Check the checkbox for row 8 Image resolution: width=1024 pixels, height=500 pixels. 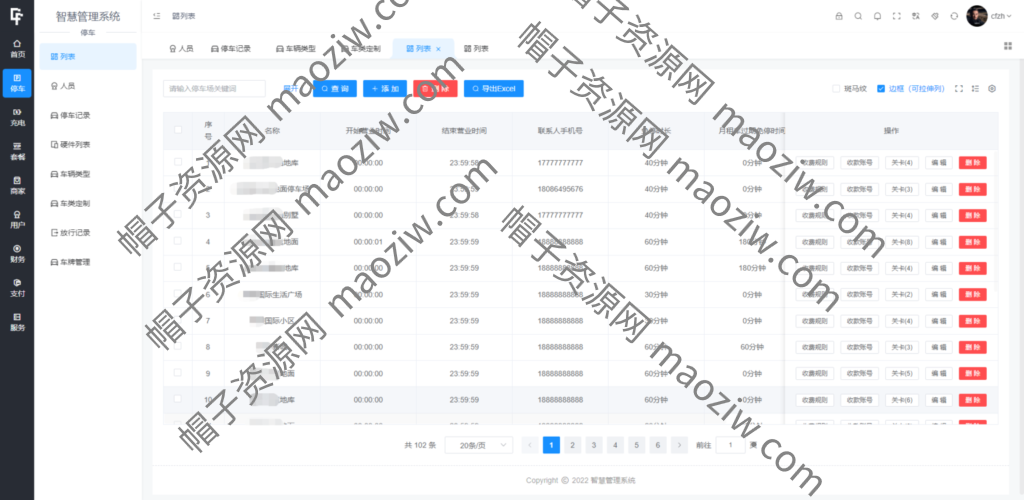point(178,346)
